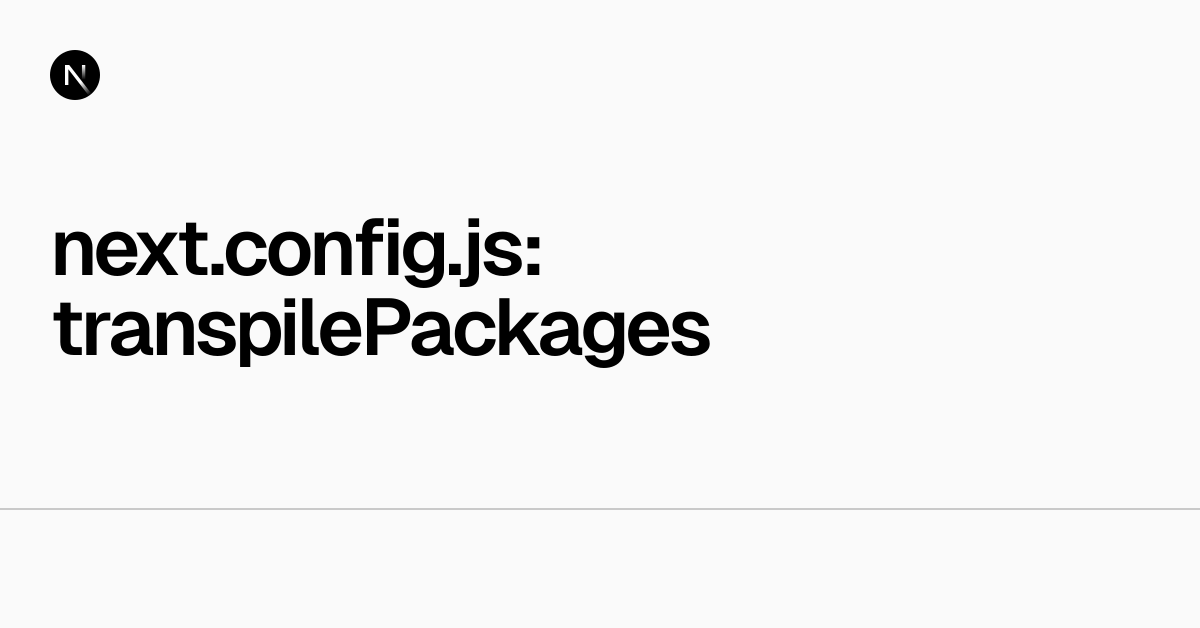Click the empty area below the divider line
Screen dimensions: 1200x628
[x=600, y=570]
